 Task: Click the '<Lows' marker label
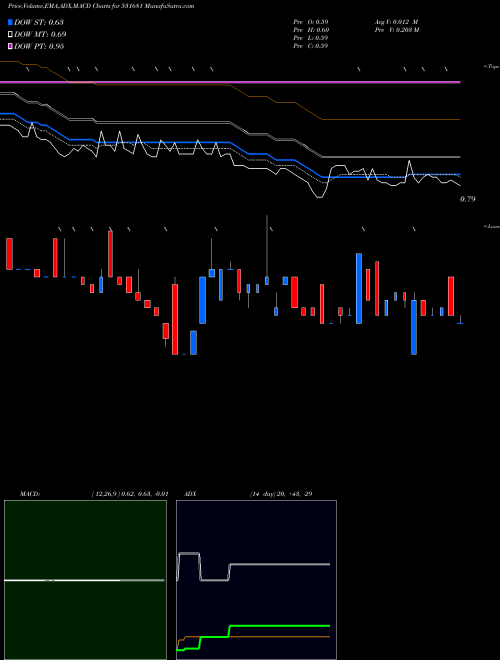(x=491, y=226)
